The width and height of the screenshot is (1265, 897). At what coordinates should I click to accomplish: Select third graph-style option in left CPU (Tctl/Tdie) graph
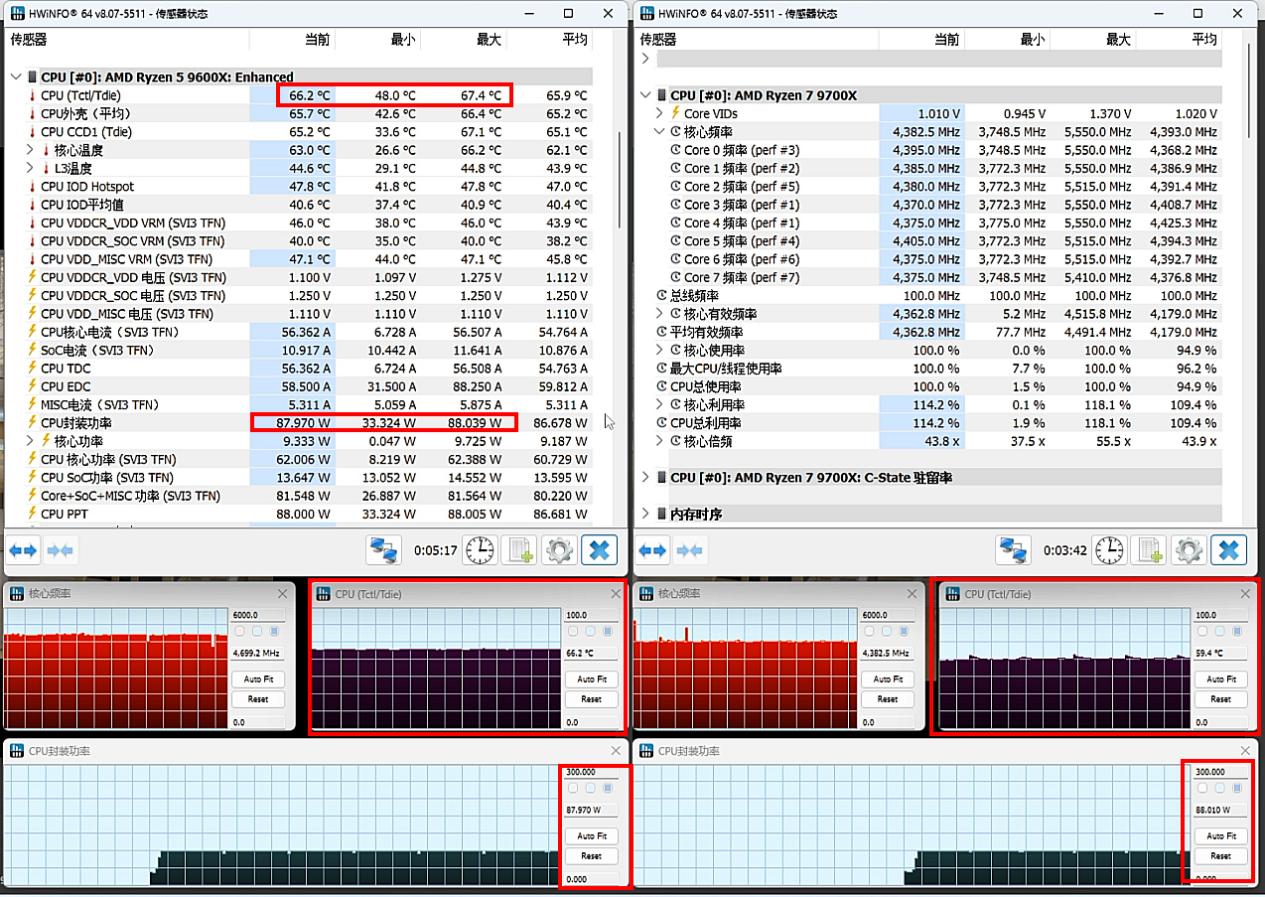point(607,632)
